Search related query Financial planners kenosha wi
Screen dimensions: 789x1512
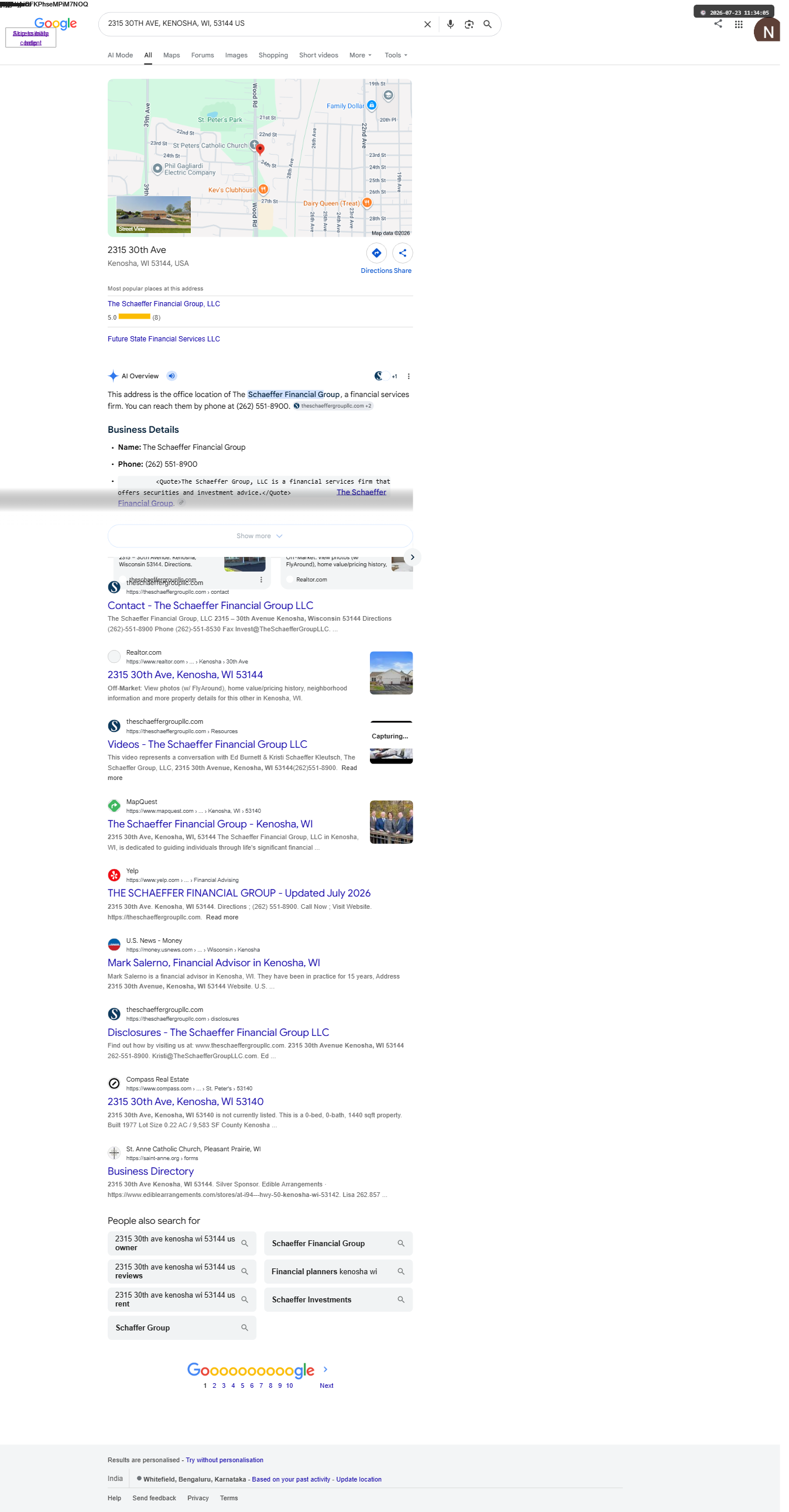338,1271
